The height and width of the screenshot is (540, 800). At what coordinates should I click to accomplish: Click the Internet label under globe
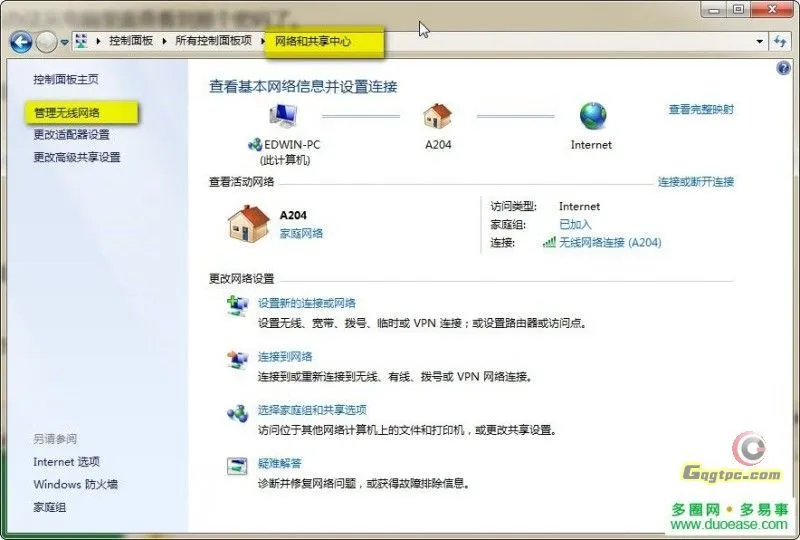591,145
